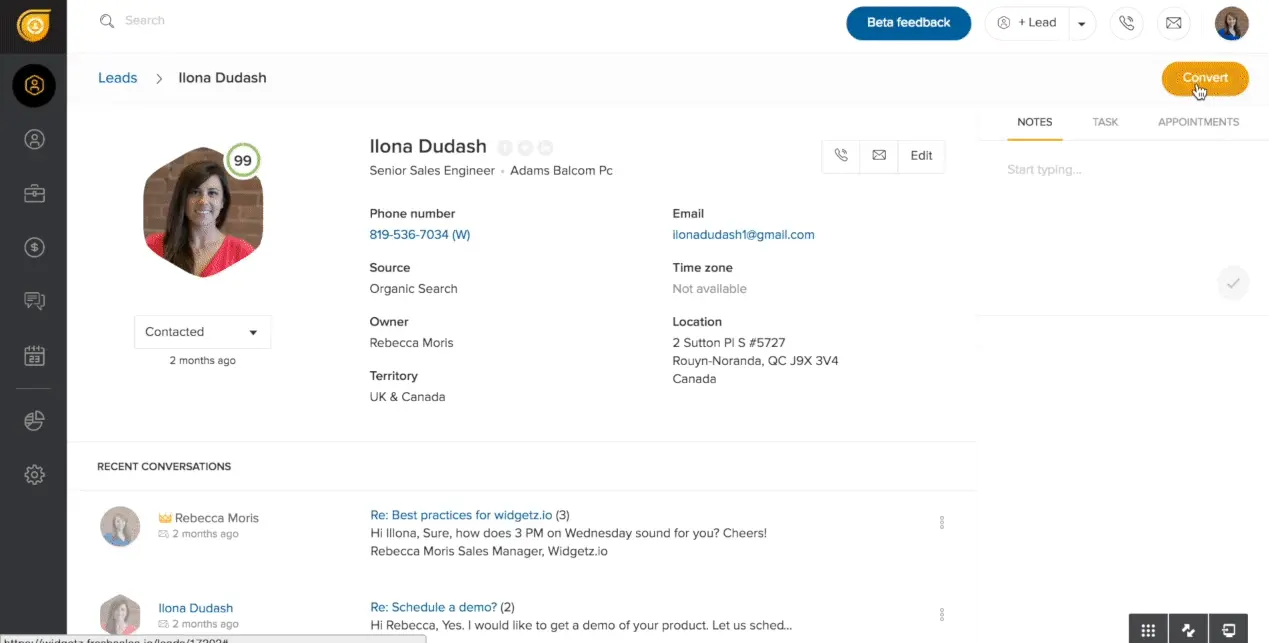This screenshot has height=643, width=1269.
Task: View Reports via the pie chart icon
Action: coord(33,420)
